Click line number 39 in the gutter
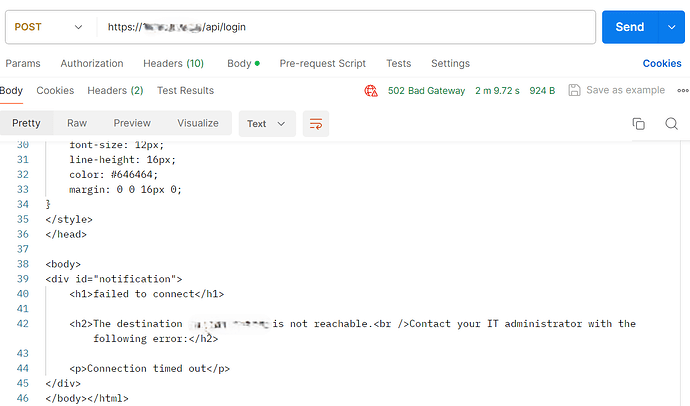Image resolution: width=690 pixels, height=406 pixels. click(x=23, y=279)
